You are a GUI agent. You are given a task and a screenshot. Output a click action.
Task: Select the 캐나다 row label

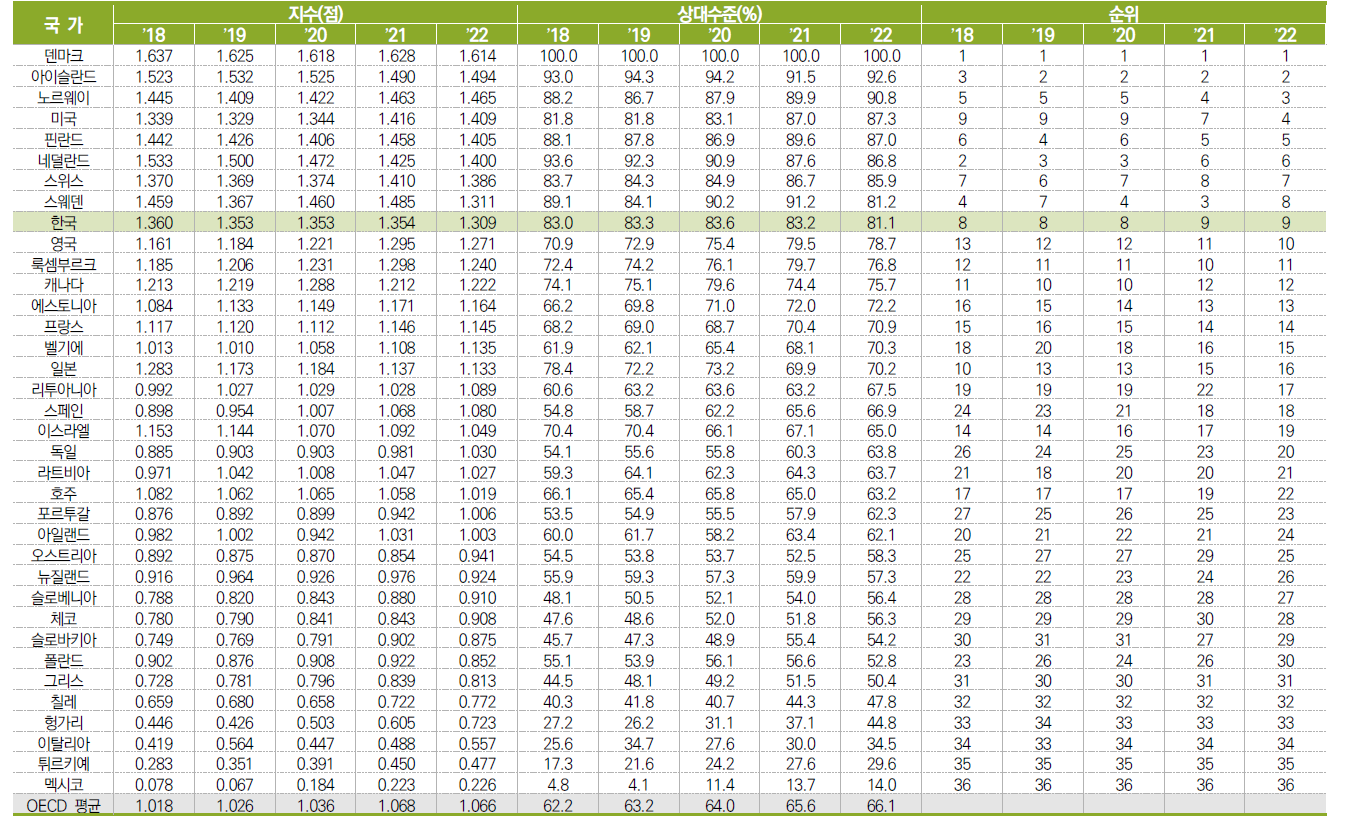(64, 285)
